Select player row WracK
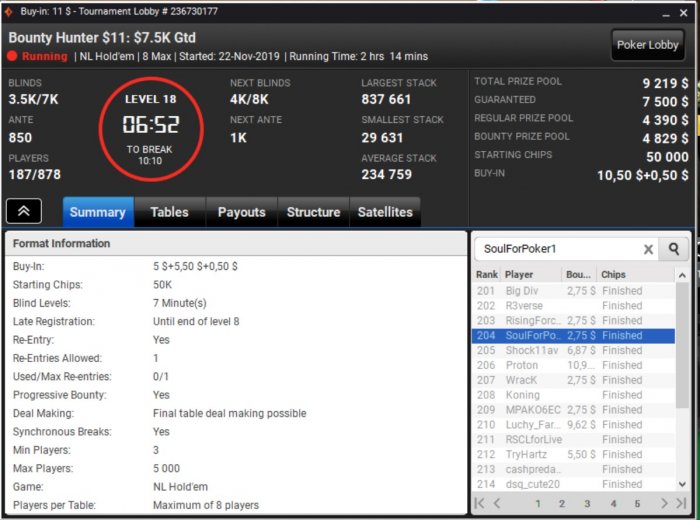This screenshot has width=700, height=520. tap(574, 380)
